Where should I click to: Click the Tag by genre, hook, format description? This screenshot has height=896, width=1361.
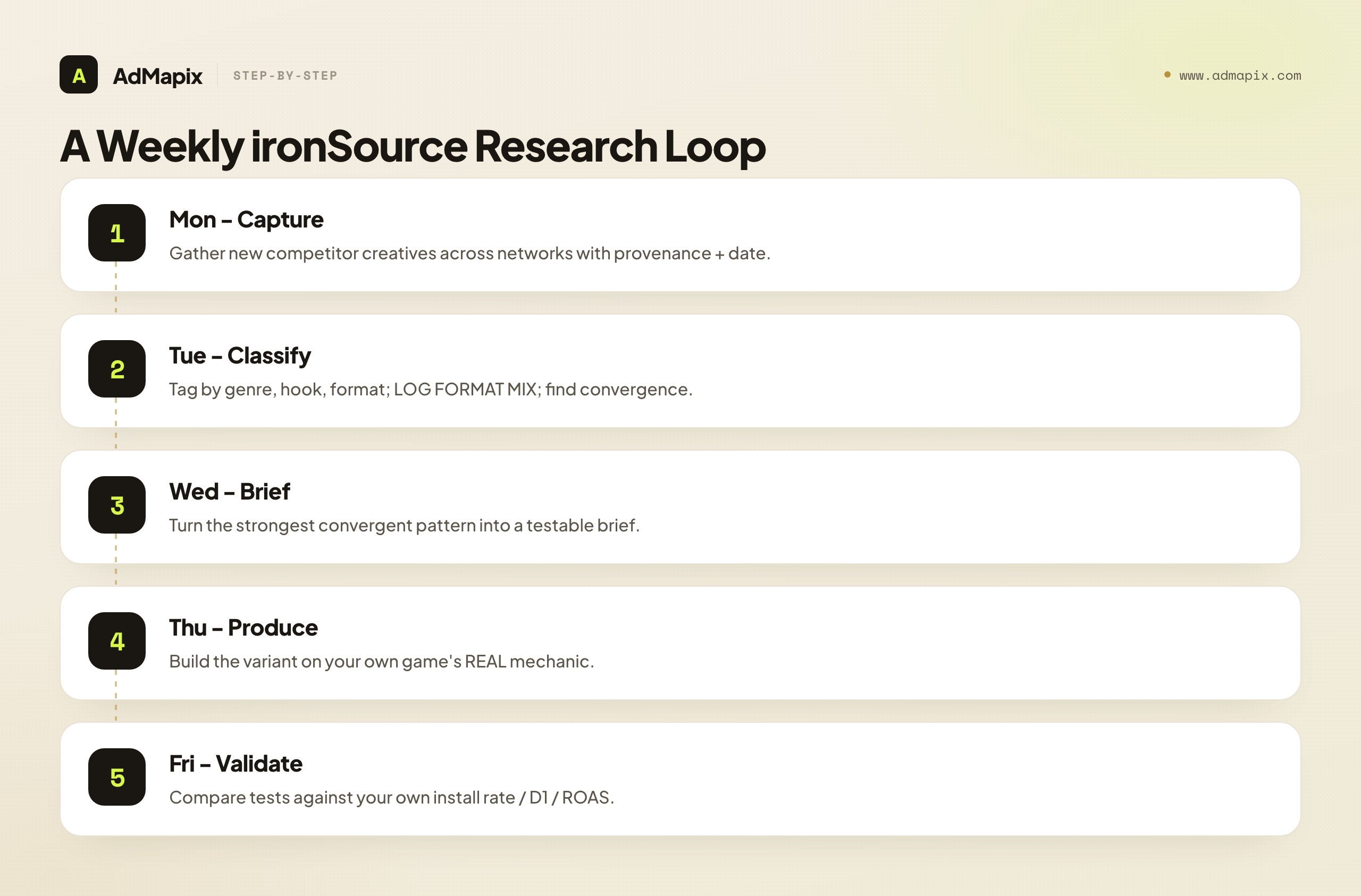tap(431, 390)
